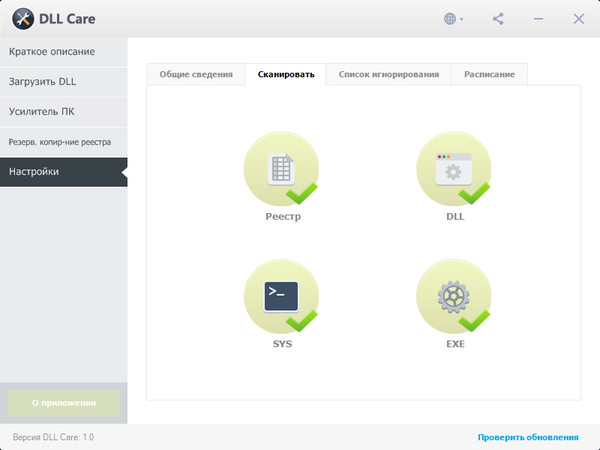Minimize the DLL Care window
The image size is (600, 450).
click(x=540, y=19)
